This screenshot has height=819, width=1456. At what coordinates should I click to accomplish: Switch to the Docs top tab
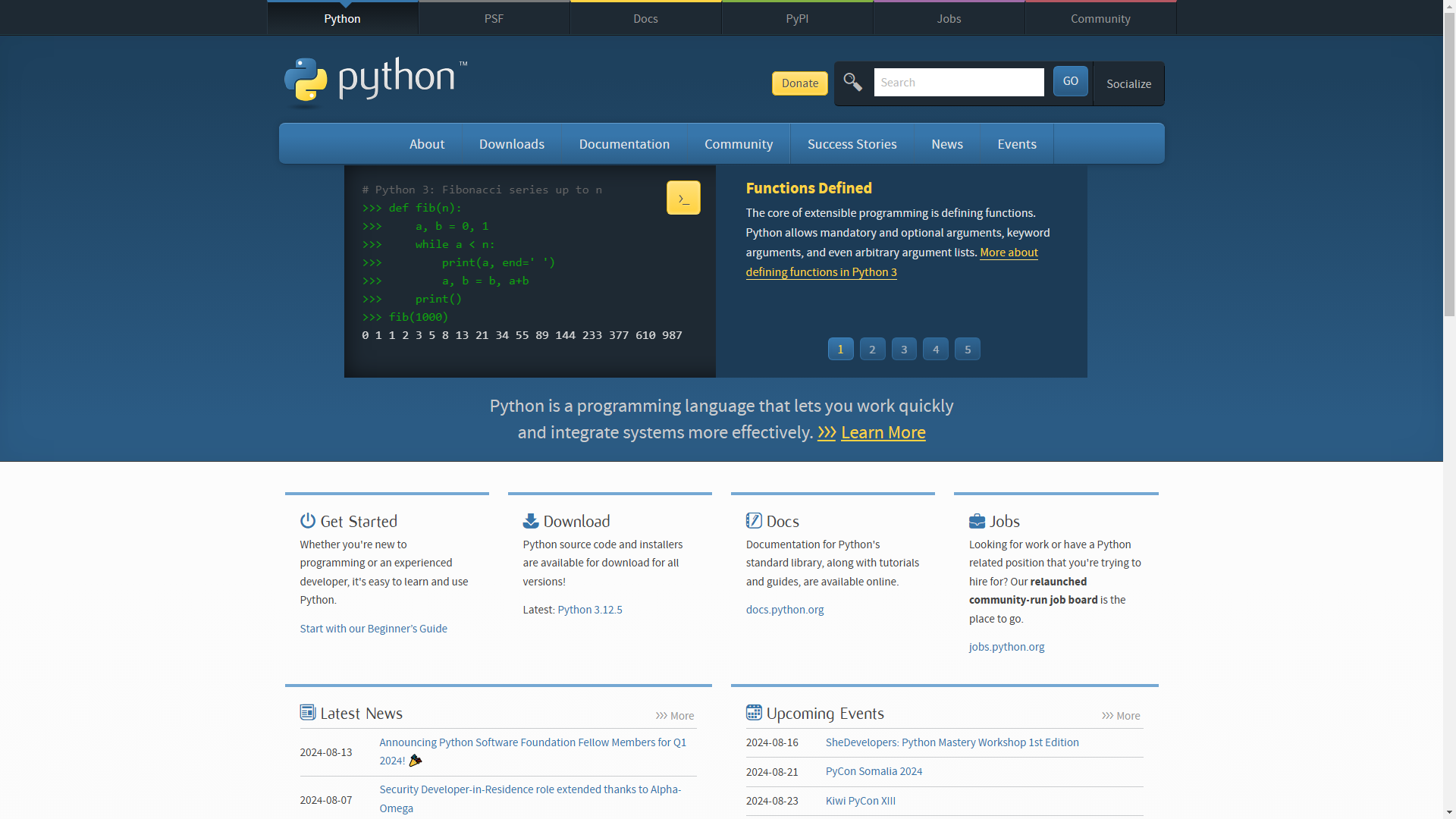click(646, 18)
